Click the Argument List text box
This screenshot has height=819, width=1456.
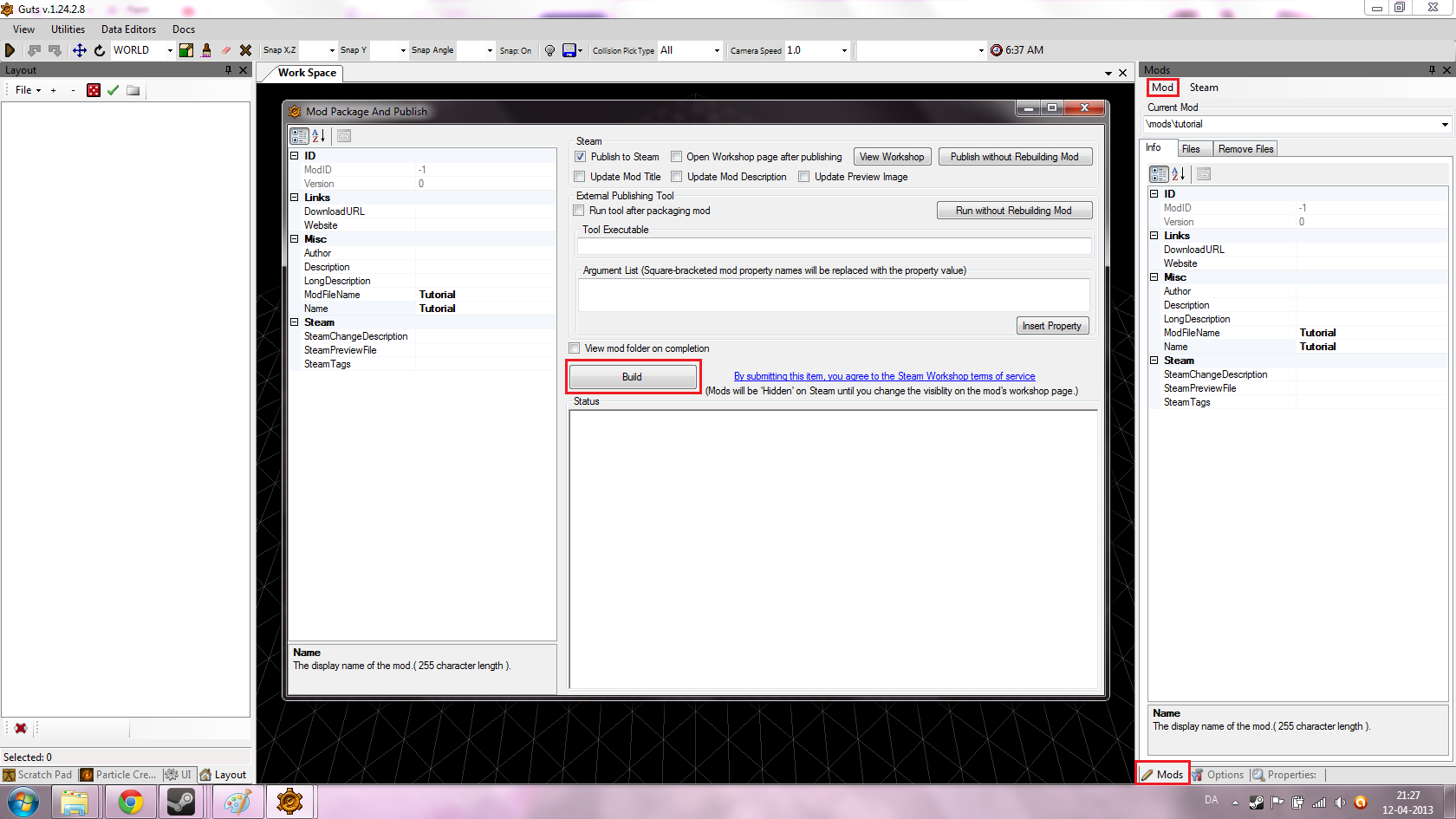835,294
